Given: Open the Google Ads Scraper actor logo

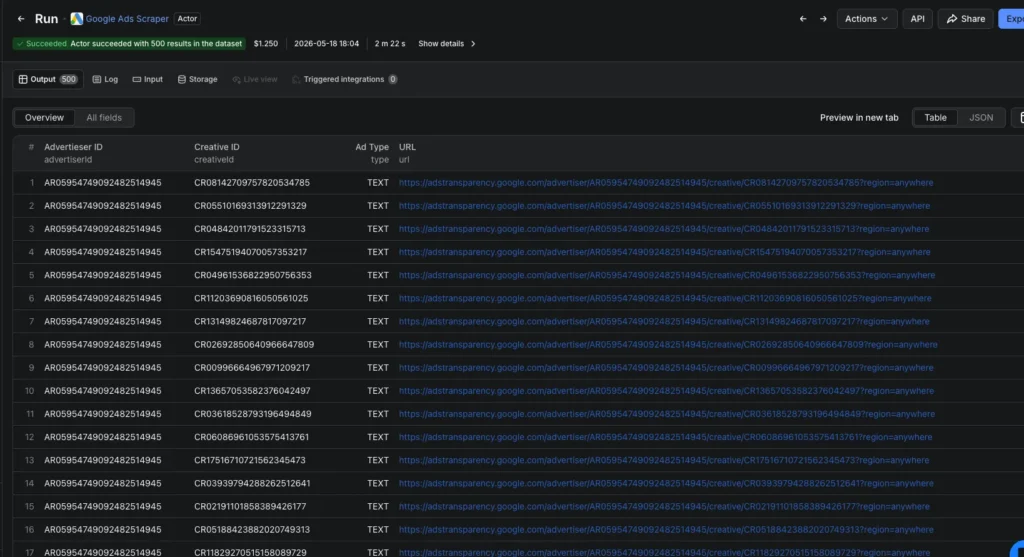Looking at the screenshot, I should [x=76, y=19].
